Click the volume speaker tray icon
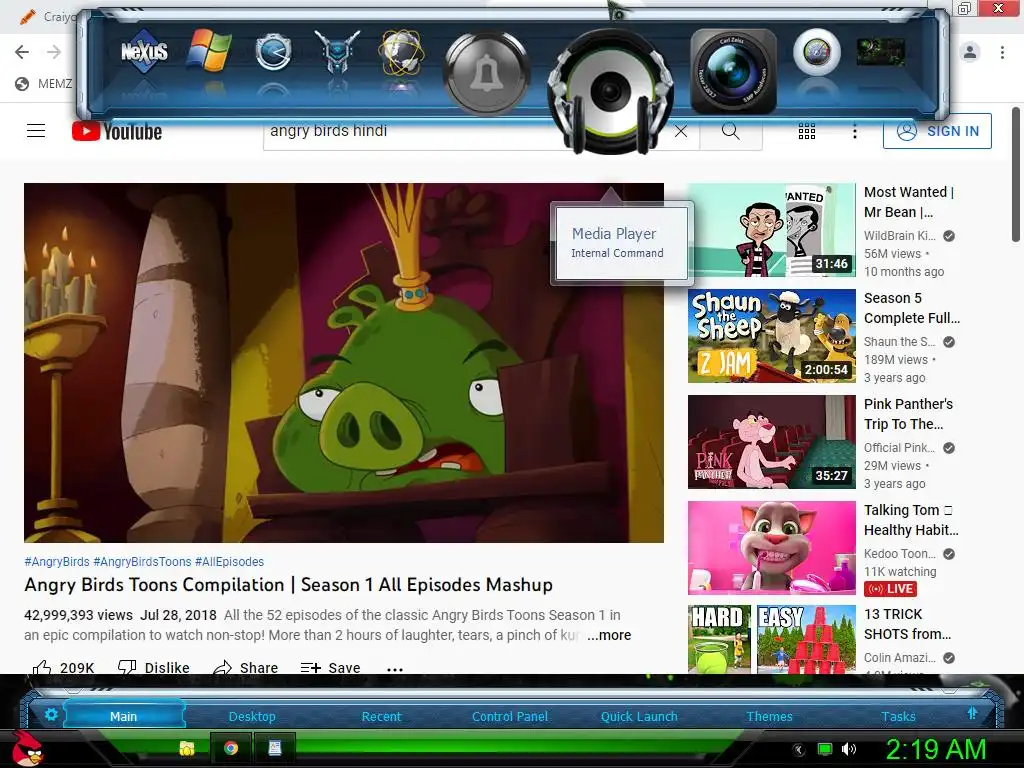The image size is (1024, 768). [848, 749]
